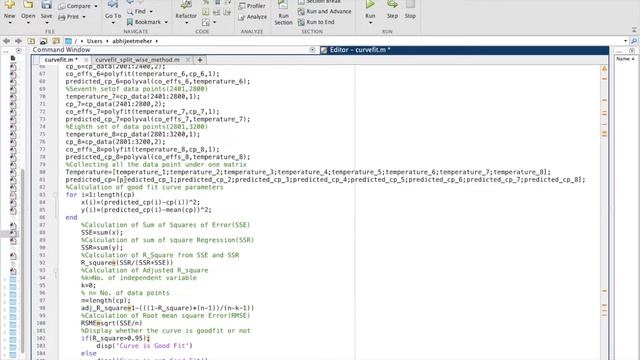Click line number 100 in gutter

tap(42, 323)
